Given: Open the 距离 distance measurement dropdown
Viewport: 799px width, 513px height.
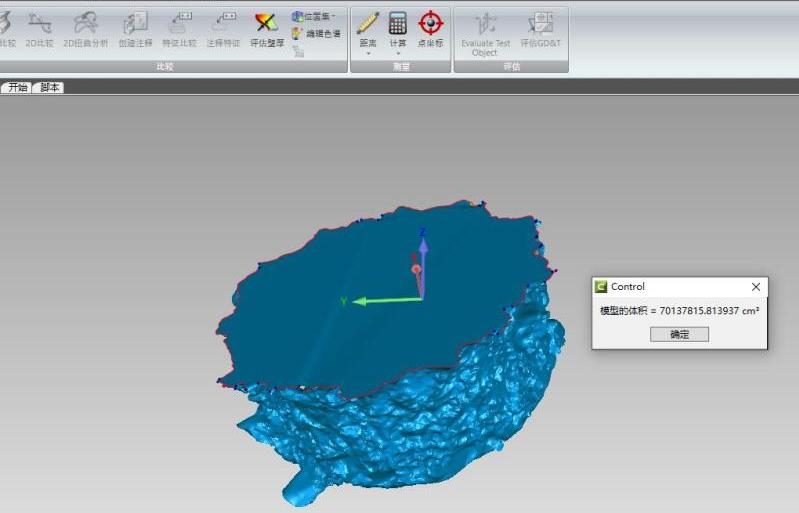Looking at the screenshot, I should [x=368, y=32].
